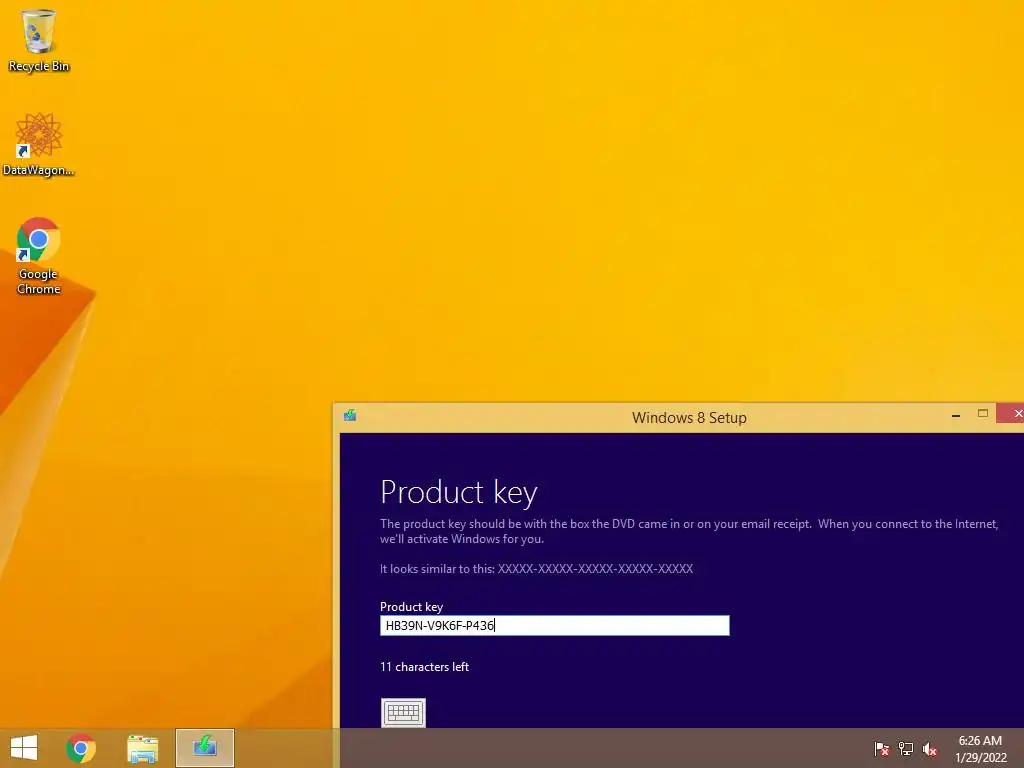Screen dimensions: 1024x768
Task: Click inside the Product key field
Action: [554, 626]
